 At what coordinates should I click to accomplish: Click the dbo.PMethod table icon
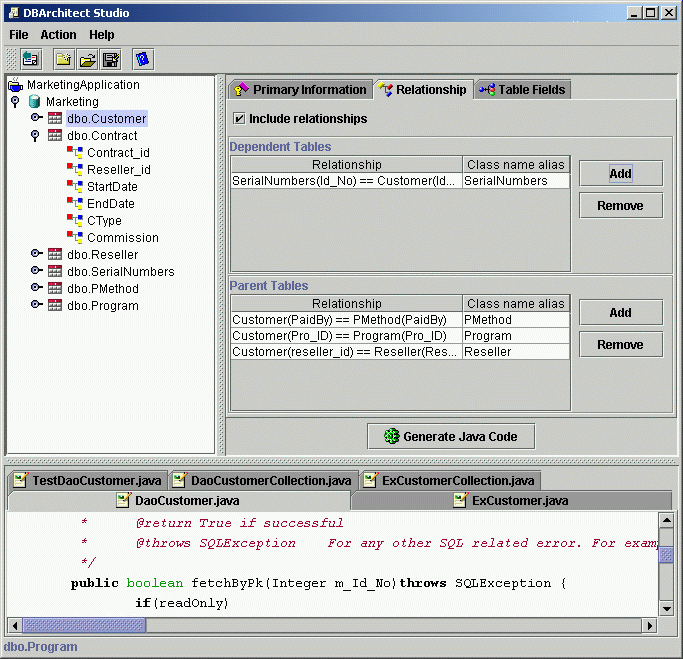[55, 288]
